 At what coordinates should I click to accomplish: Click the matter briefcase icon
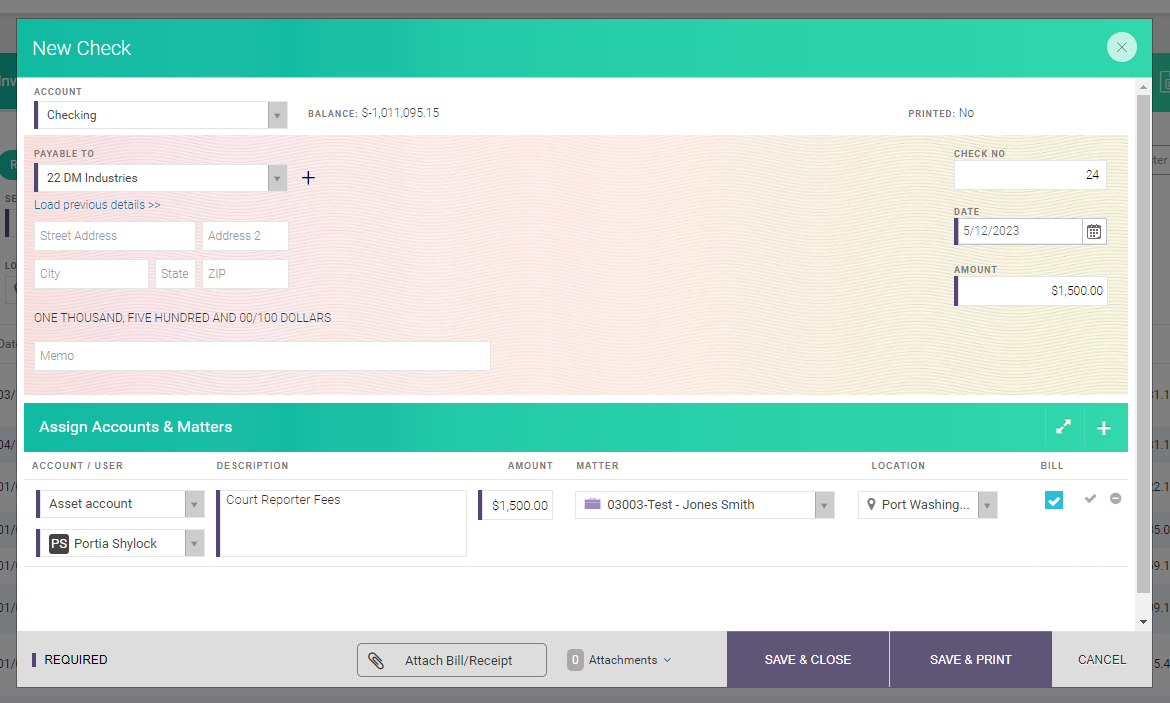click(592, 504)
